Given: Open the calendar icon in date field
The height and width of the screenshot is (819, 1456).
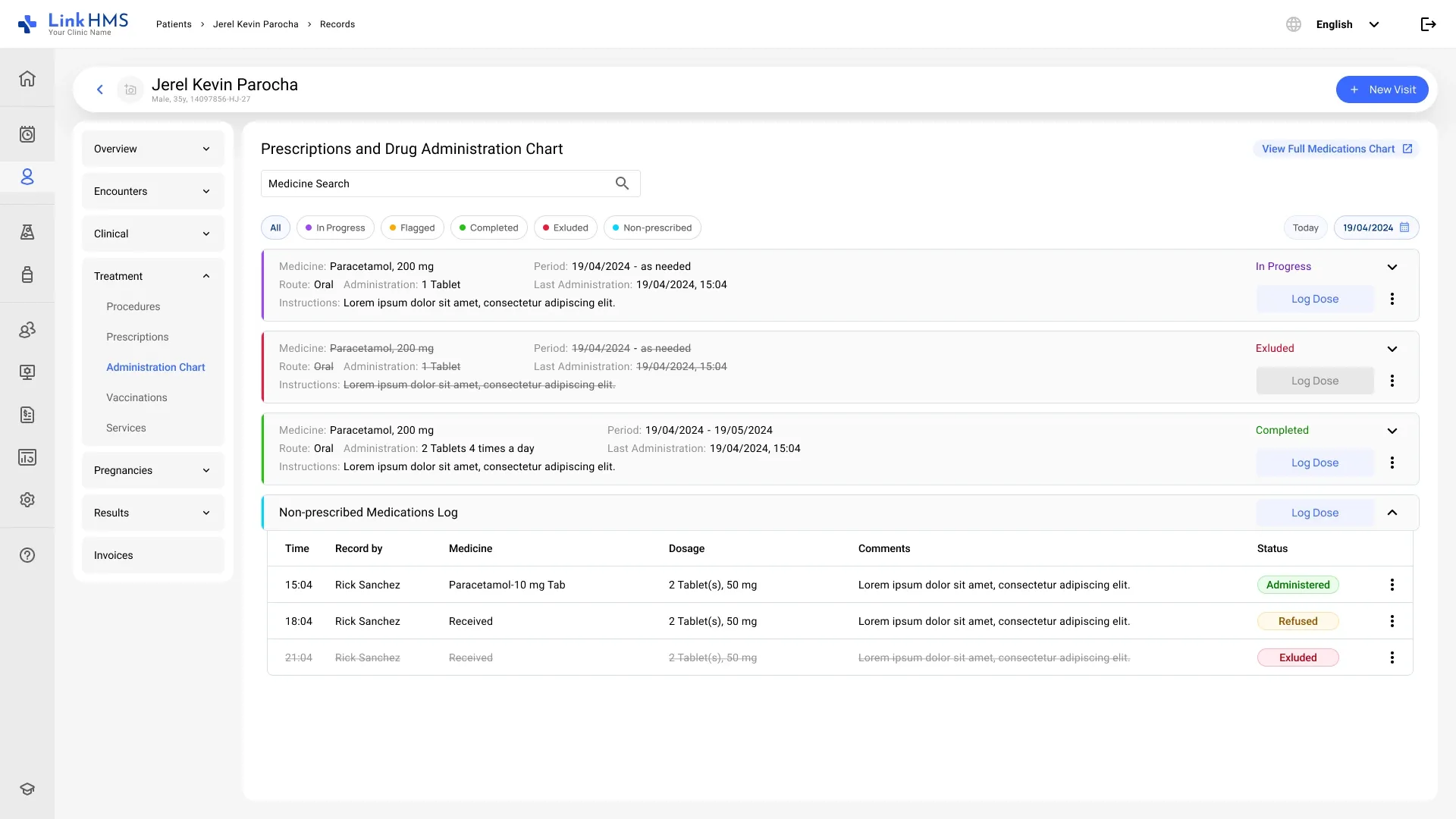Looking at the screenshot, I should pos(1404,227).
